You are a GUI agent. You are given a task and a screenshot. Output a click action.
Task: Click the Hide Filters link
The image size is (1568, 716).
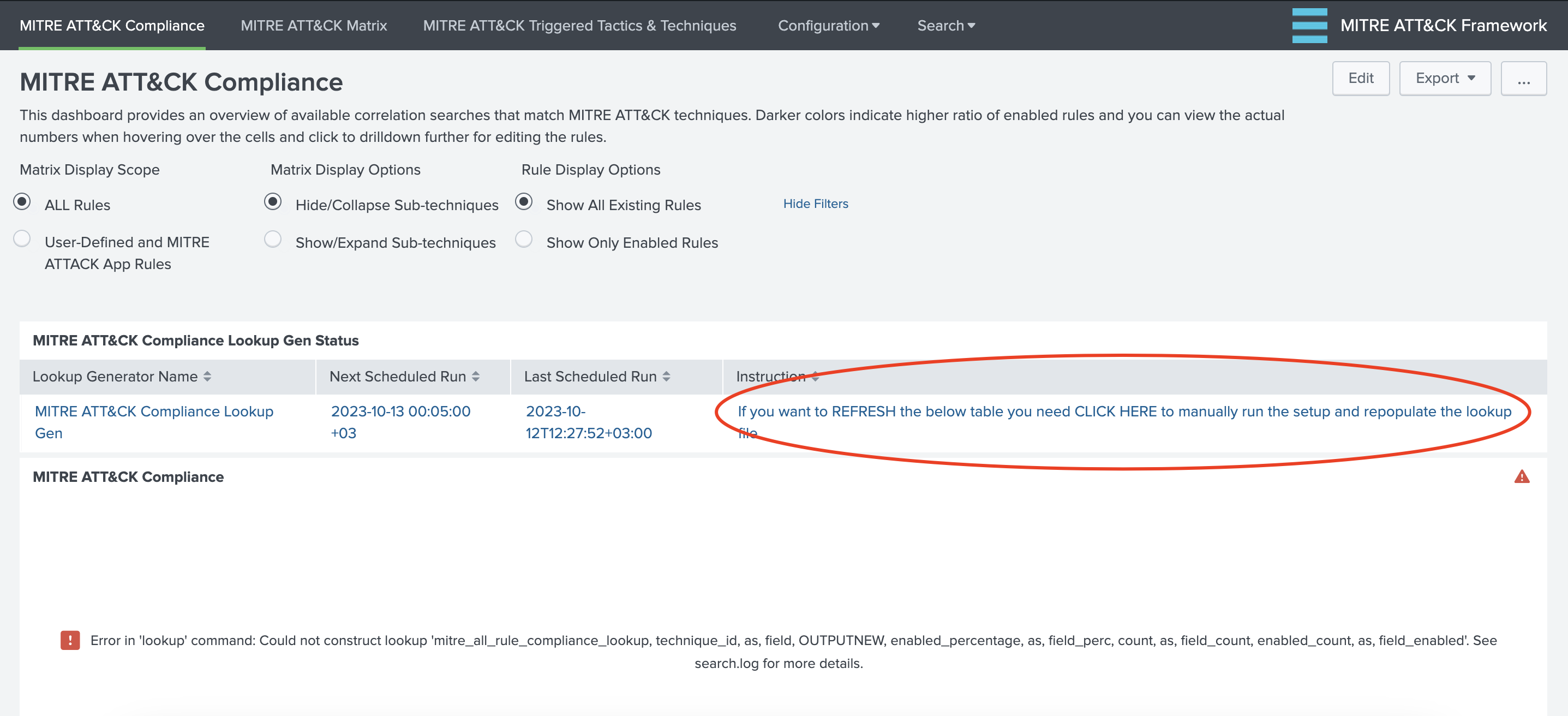pyautogui.click(x=815, y=204)
